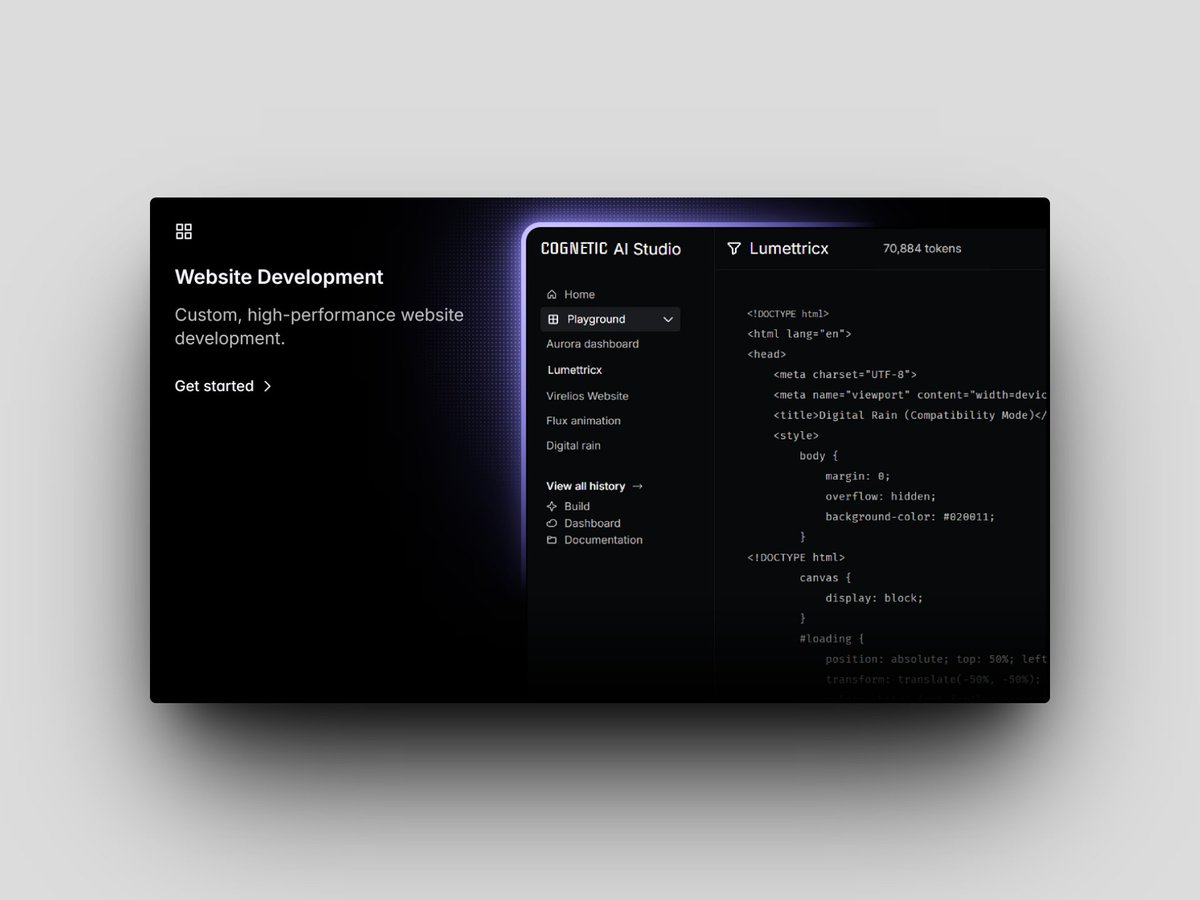The width and height of the screenshot is (1200, 900).
Task: Open the Digital rain entry
Action: [573, 446]
